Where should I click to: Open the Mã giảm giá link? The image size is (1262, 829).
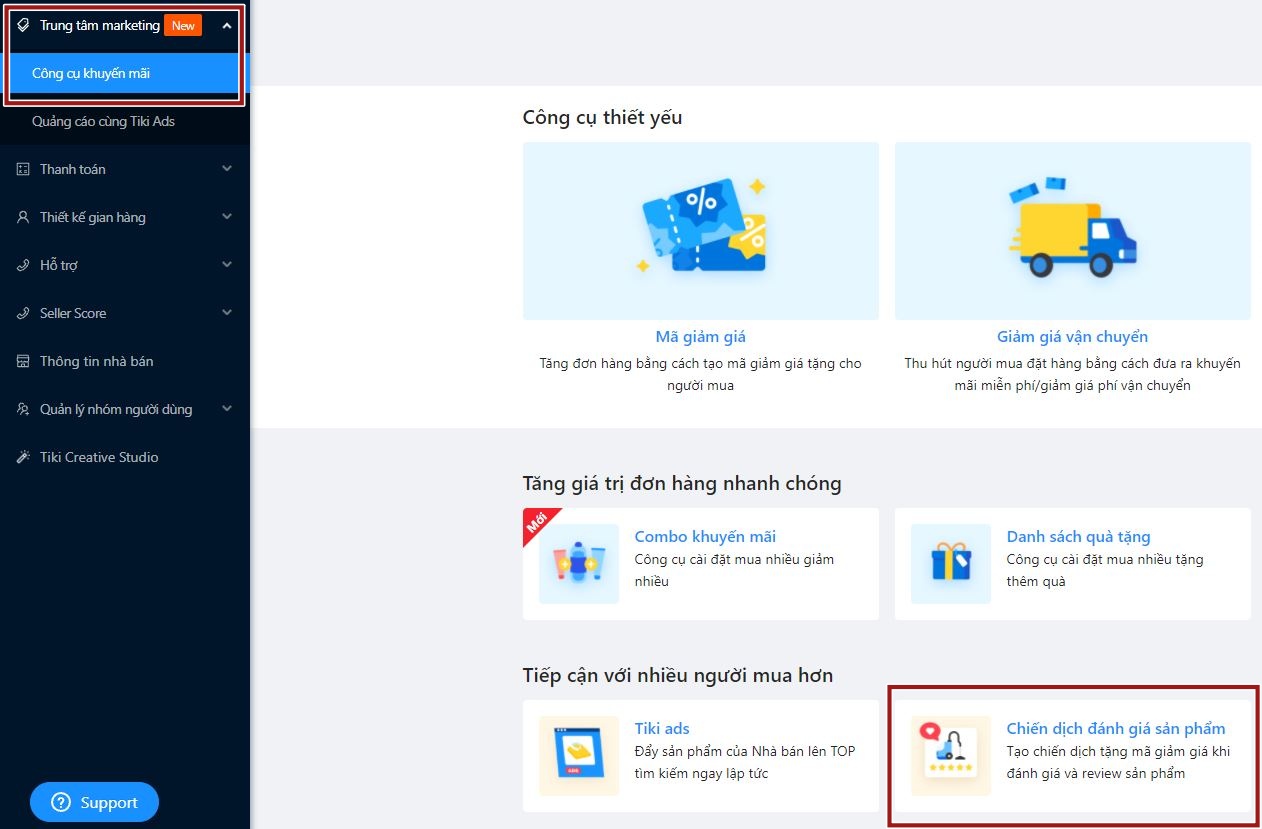[x=700, y=337]
